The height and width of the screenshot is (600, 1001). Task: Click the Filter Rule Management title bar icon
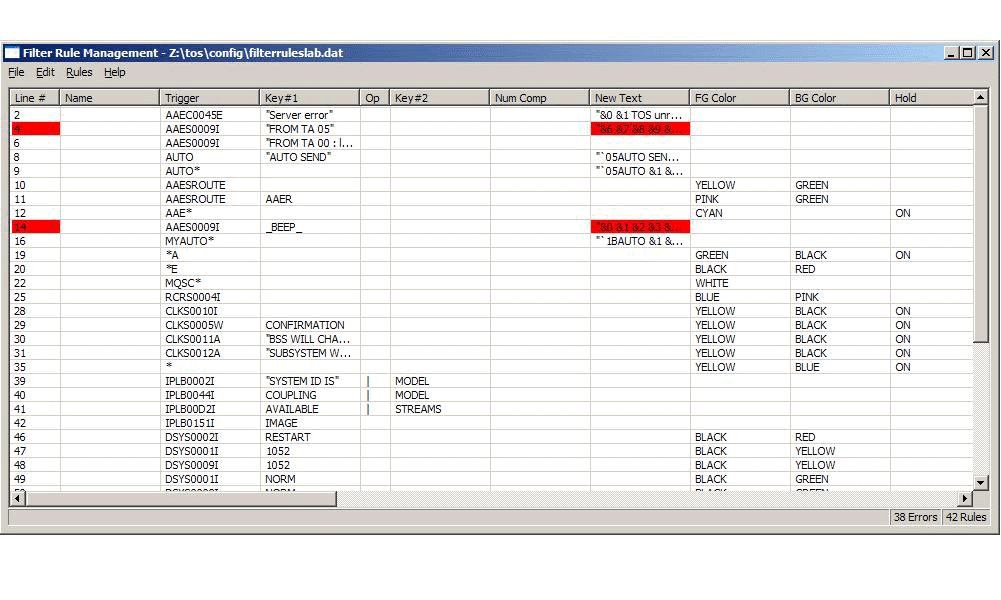[x=13, y=52]
